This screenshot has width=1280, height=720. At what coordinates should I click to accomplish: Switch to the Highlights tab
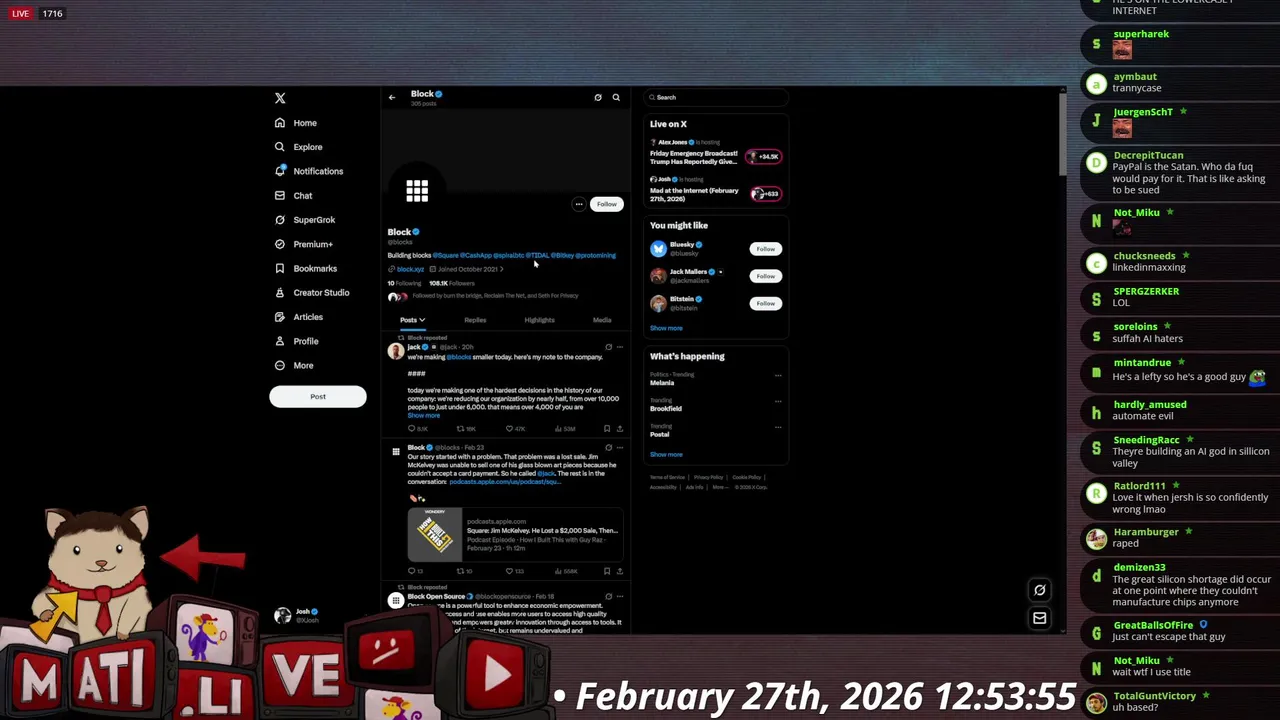(539, 320)
